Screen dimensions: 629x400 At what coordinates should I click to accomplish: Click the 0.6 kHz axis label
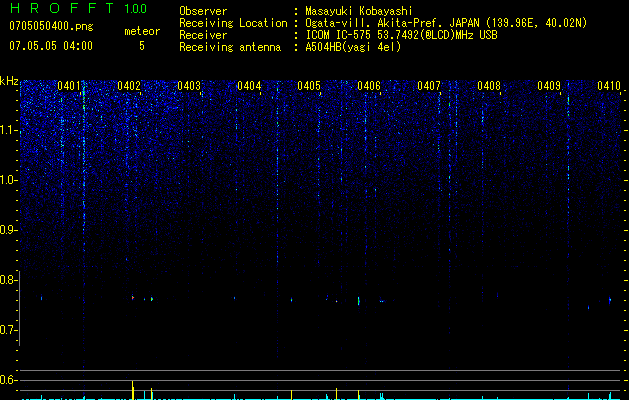tap(8, 380)
